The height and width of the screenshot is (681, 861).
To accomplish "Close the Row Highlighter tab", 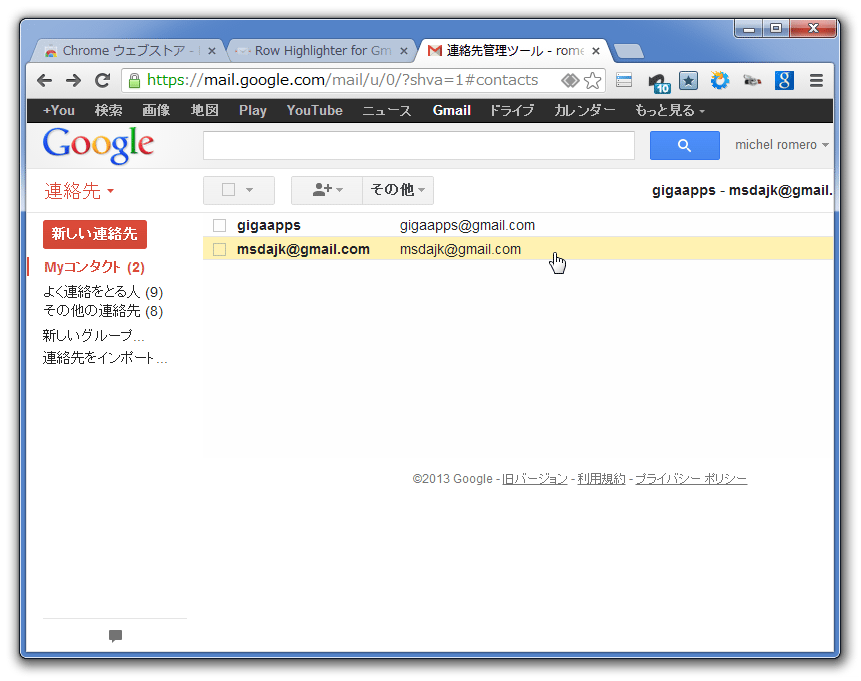I will tap(404, 51).
